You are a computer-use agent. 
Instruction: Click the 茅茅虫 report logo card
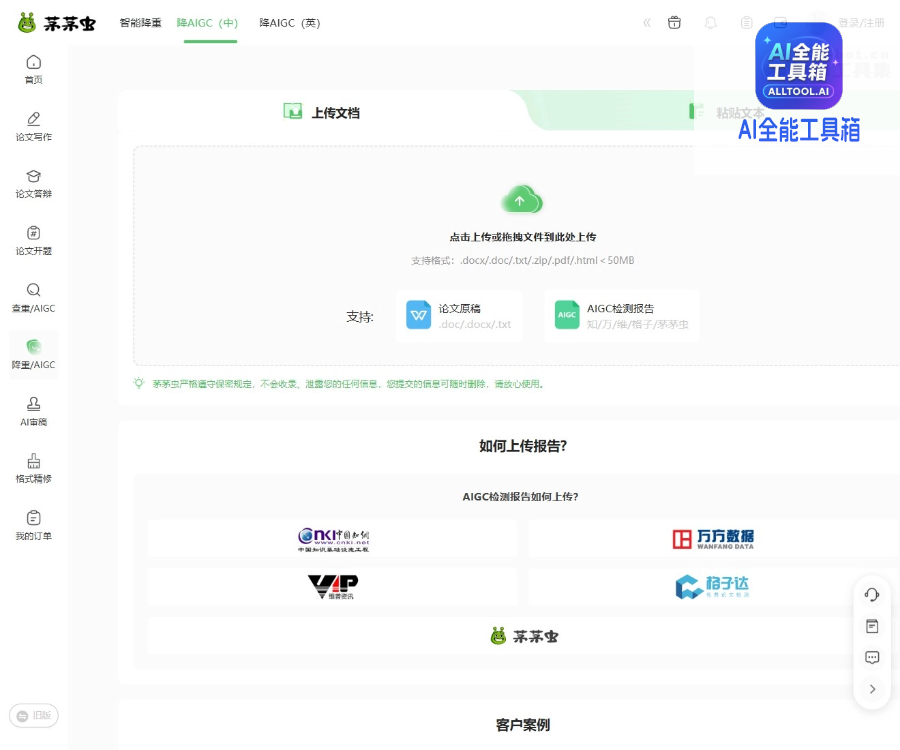(x=523, y=636)
